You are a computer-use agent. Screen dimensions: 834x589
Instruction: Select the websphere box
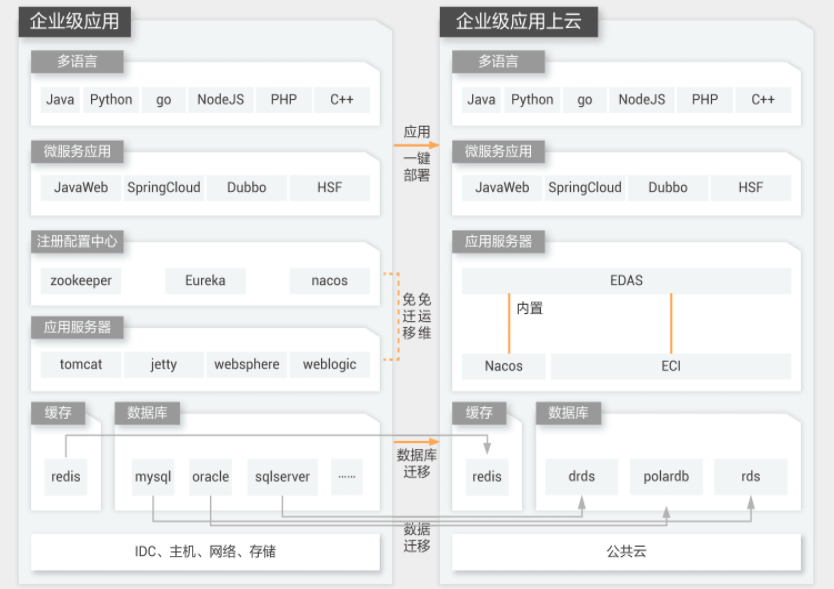(247, 364)
